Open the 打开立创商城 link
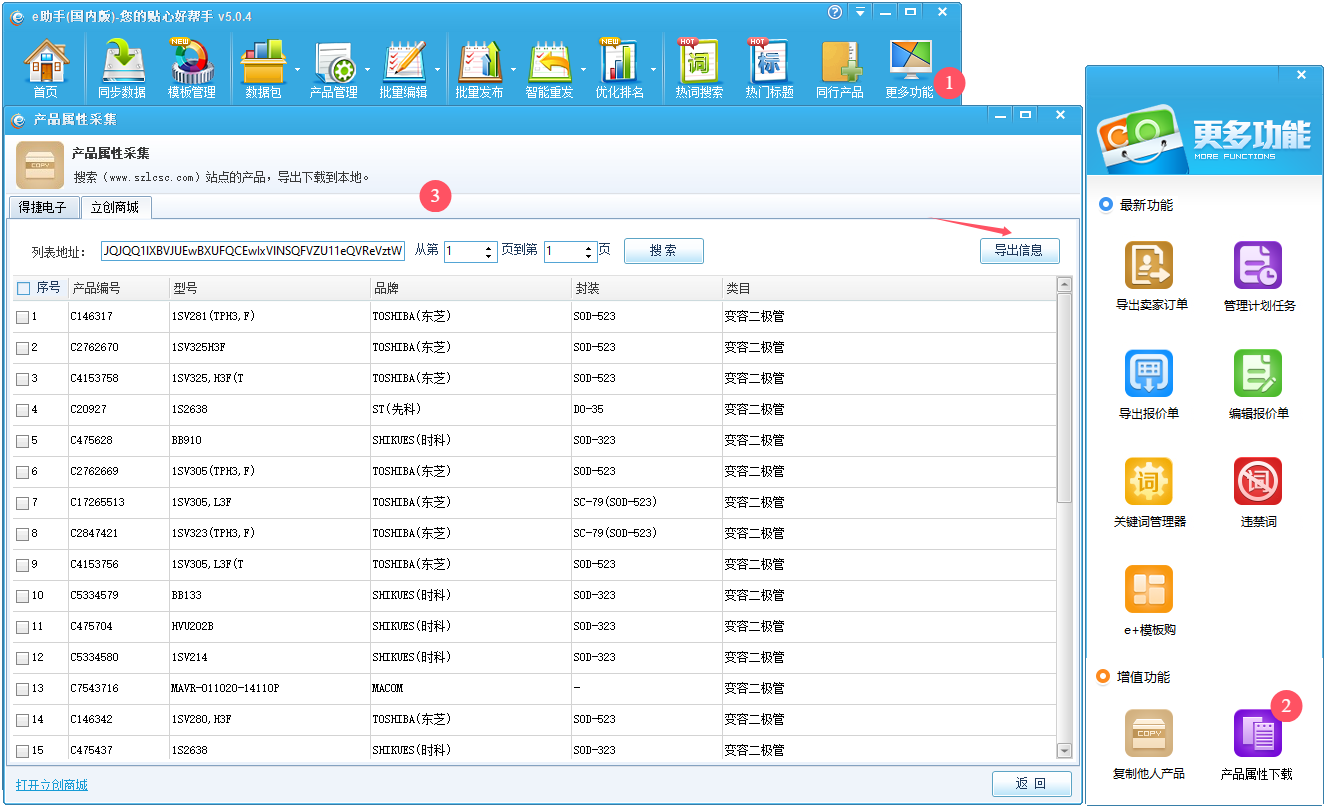This screenshot has width=1327, height=808. tap(52, 785)
